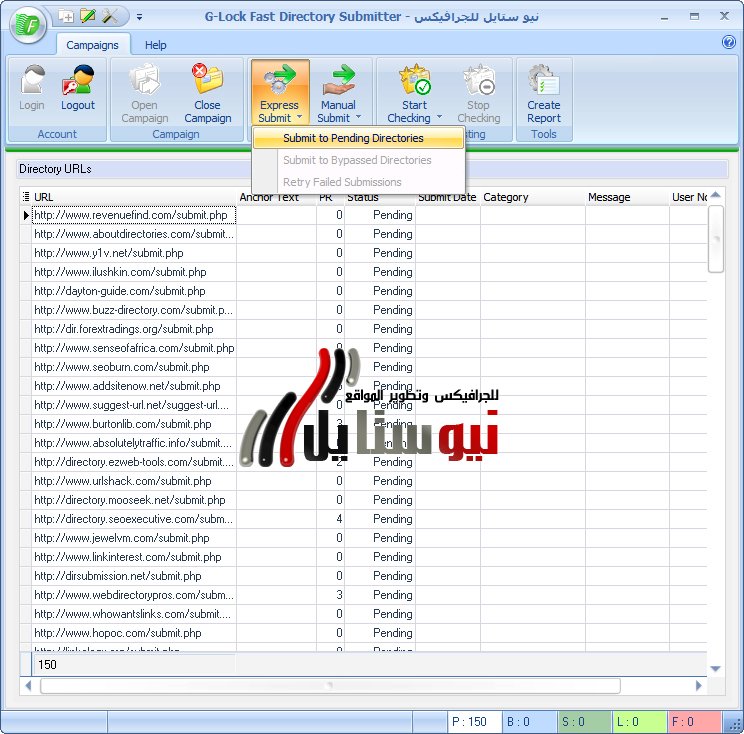Select row http://www.addsitenow.net/submit.php
Image resolution: width=744 pixels, height=734 pixels.
coord(134,386)
